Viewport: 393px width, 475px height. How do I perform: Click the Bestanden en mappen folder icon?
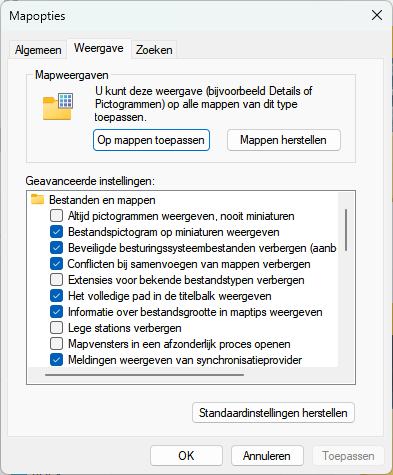(37, 200)
